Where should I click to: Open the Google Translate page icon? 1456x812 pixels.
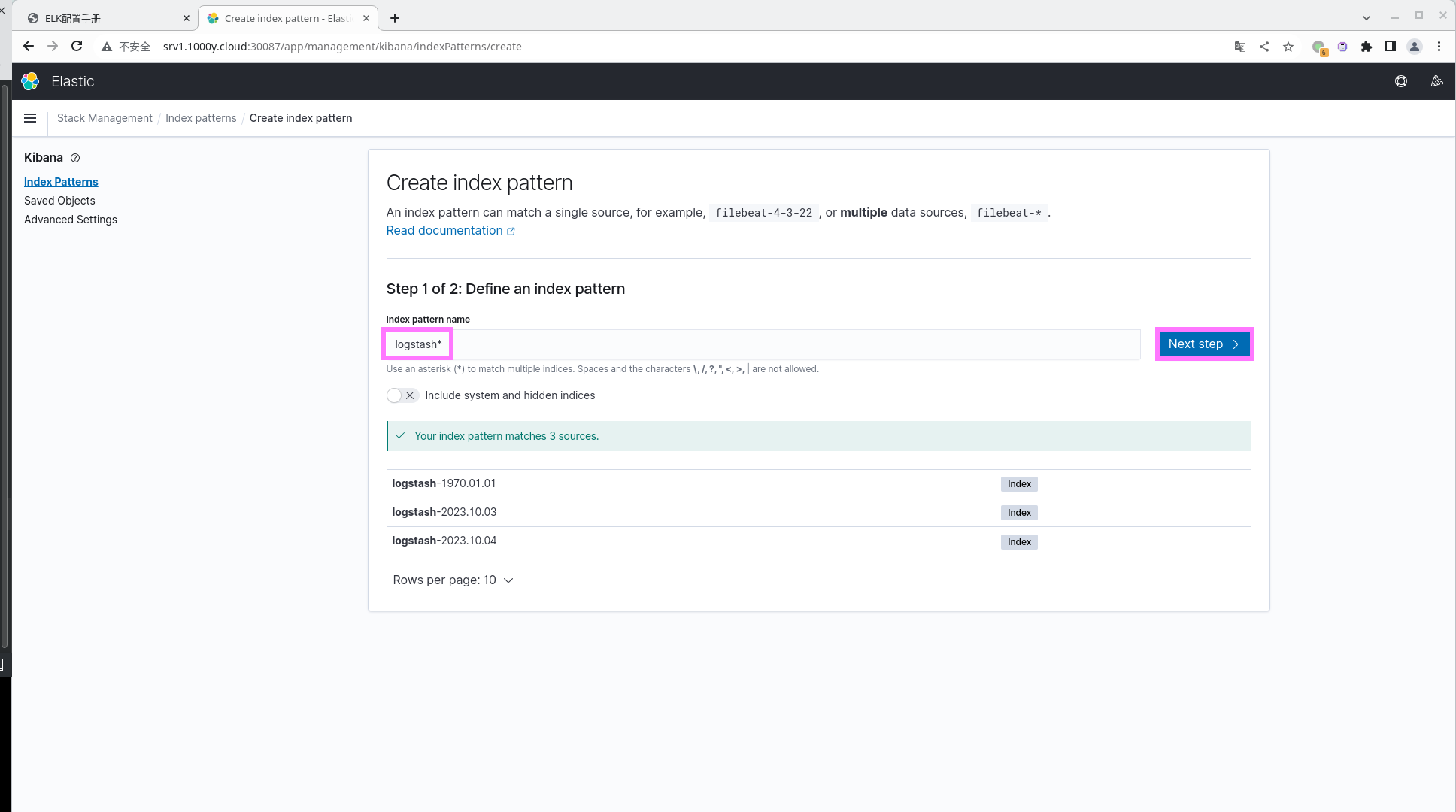coord(1240,47)
